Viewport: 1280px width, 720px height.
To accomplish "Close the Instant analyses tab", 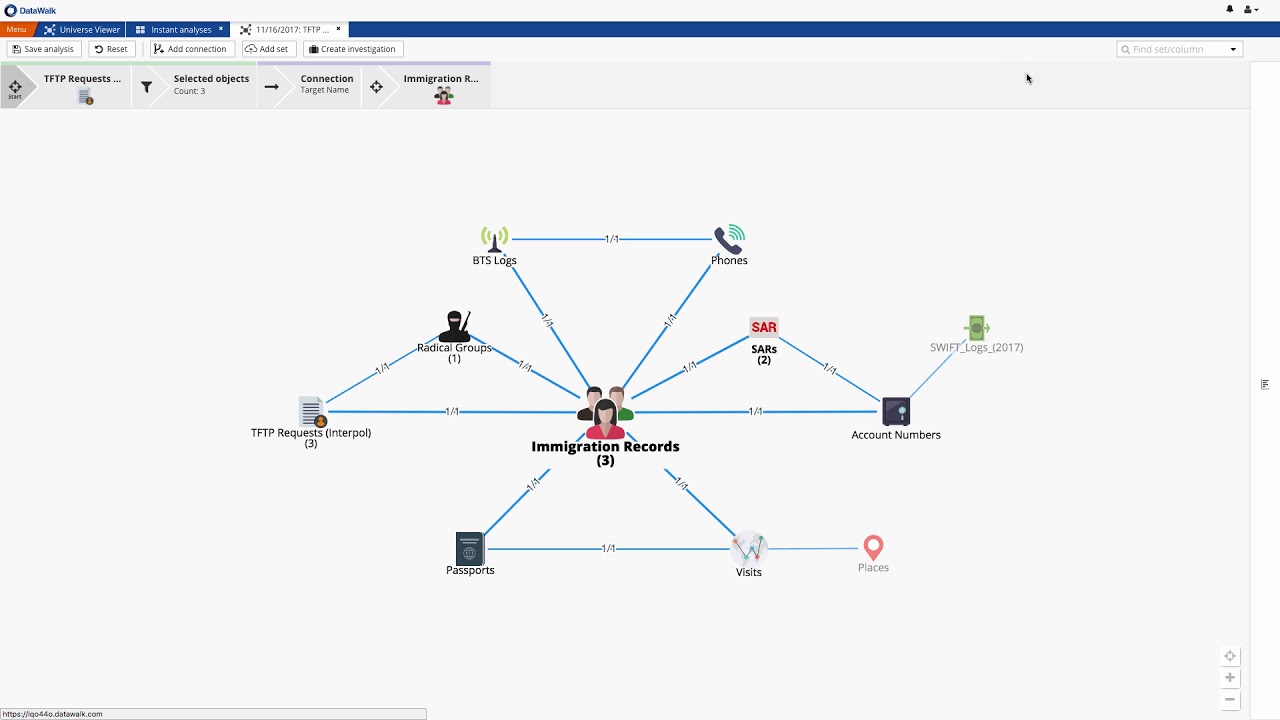I will click(x=221, y=29).
